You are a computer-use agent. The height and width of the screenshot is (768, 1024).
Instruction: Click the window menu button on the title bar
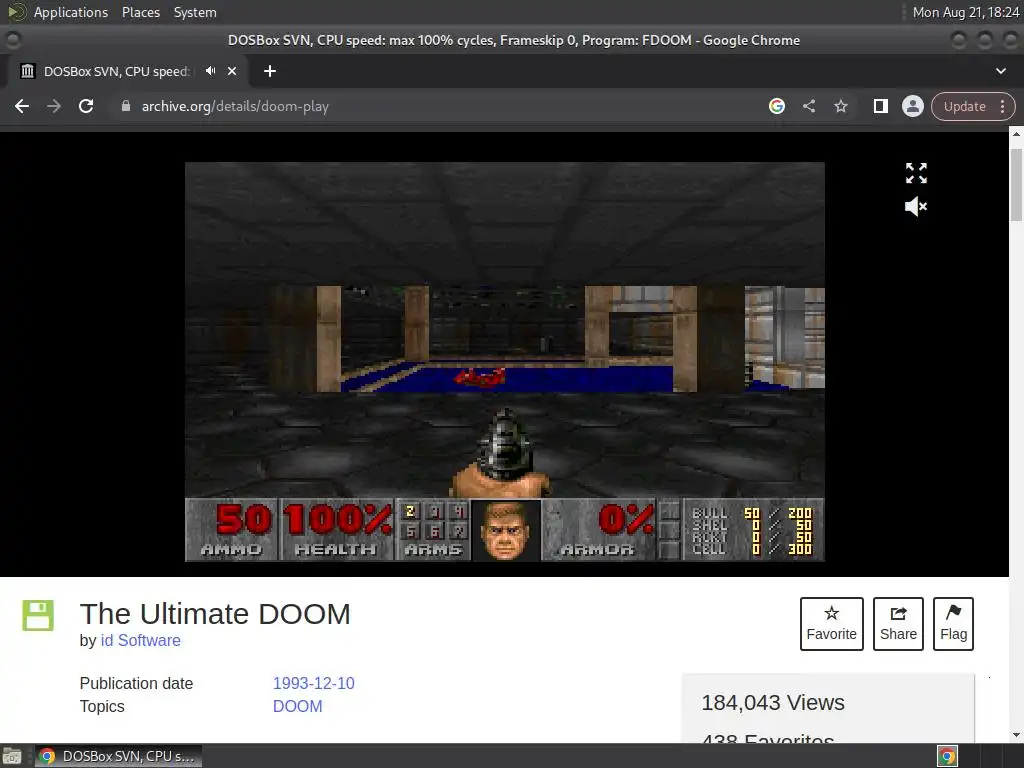pyautogui.click(x=12, y=40)
